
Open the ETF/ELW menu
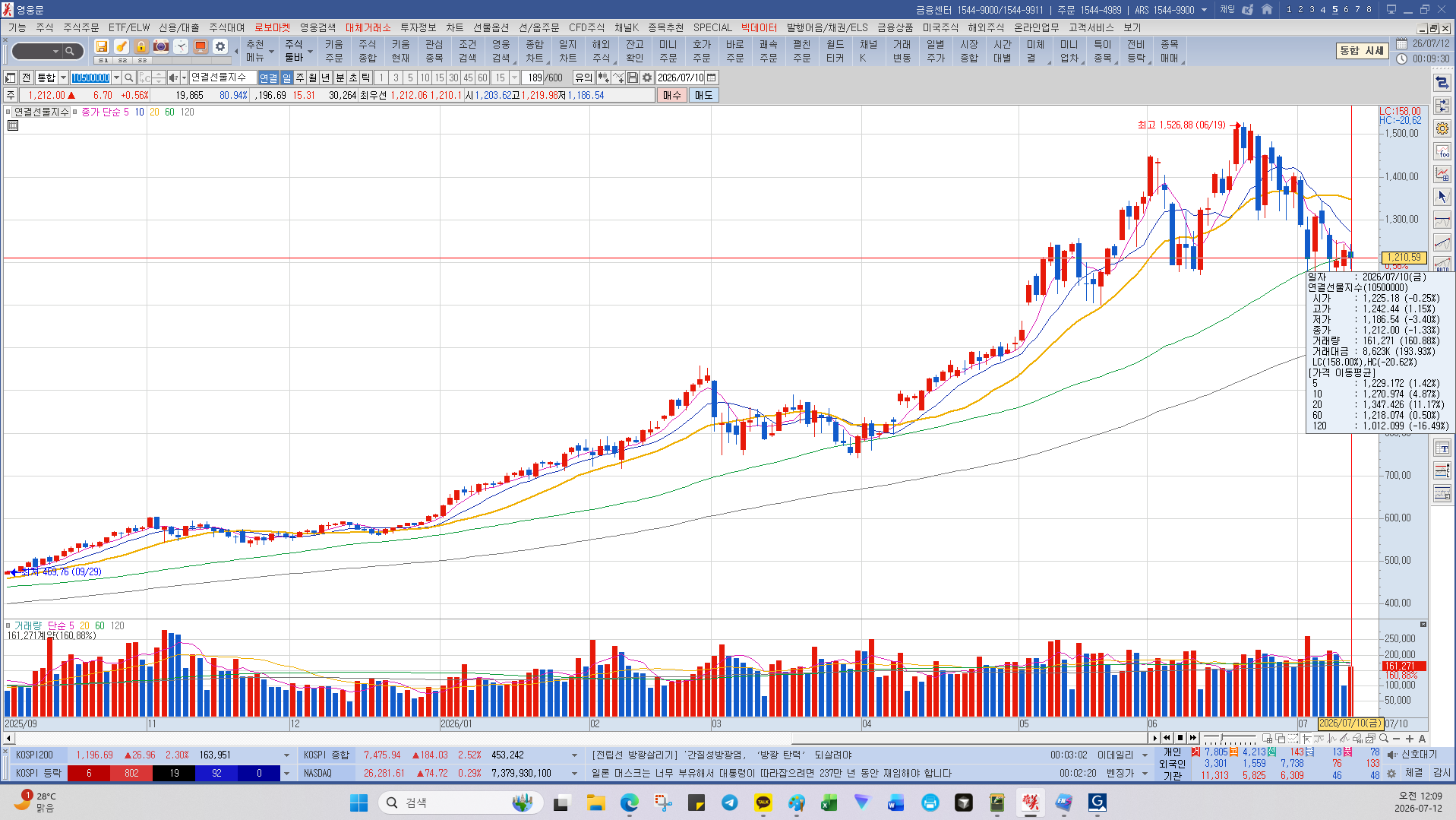coord(129,27)
